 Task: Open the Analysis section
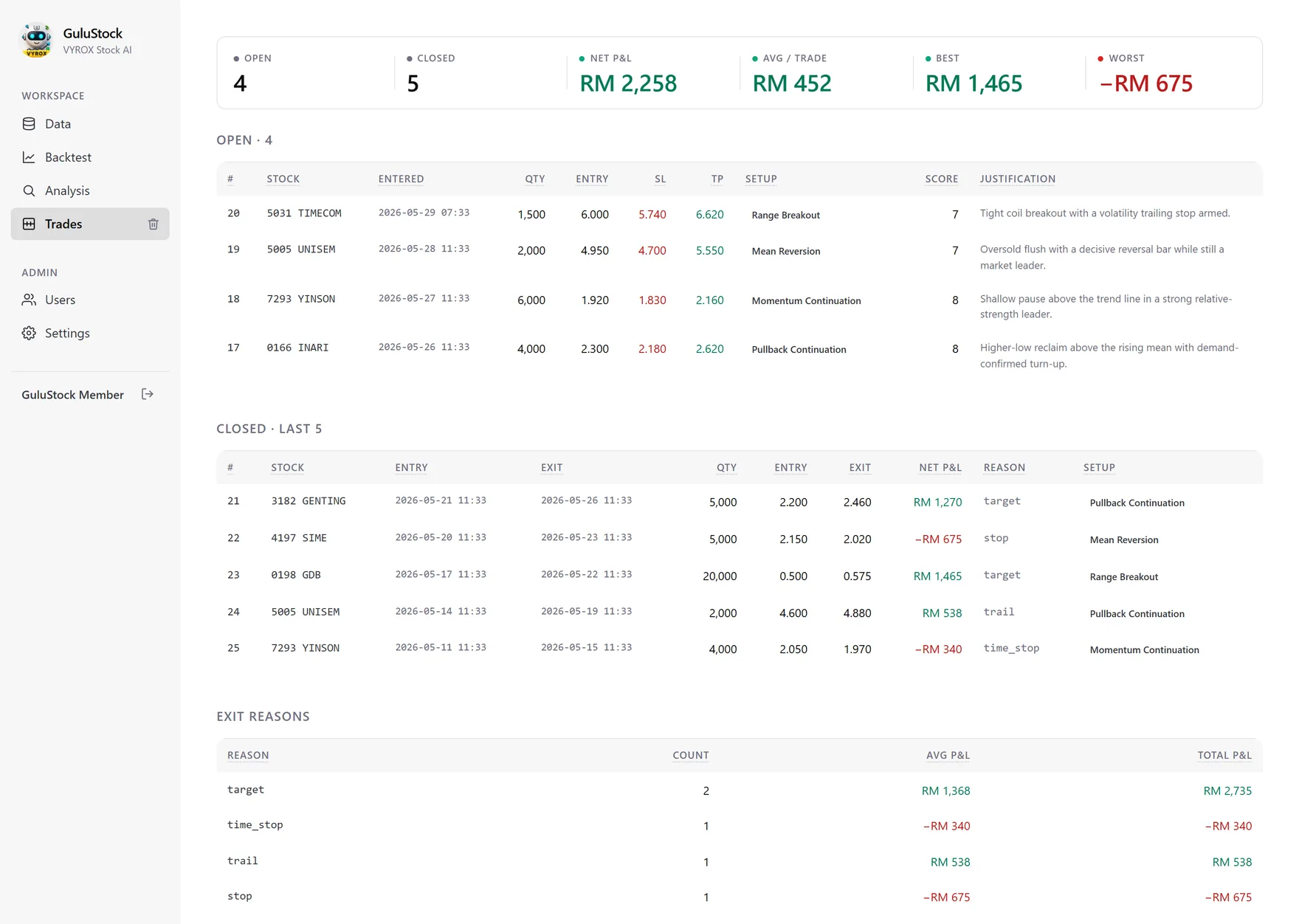point(90,190)
